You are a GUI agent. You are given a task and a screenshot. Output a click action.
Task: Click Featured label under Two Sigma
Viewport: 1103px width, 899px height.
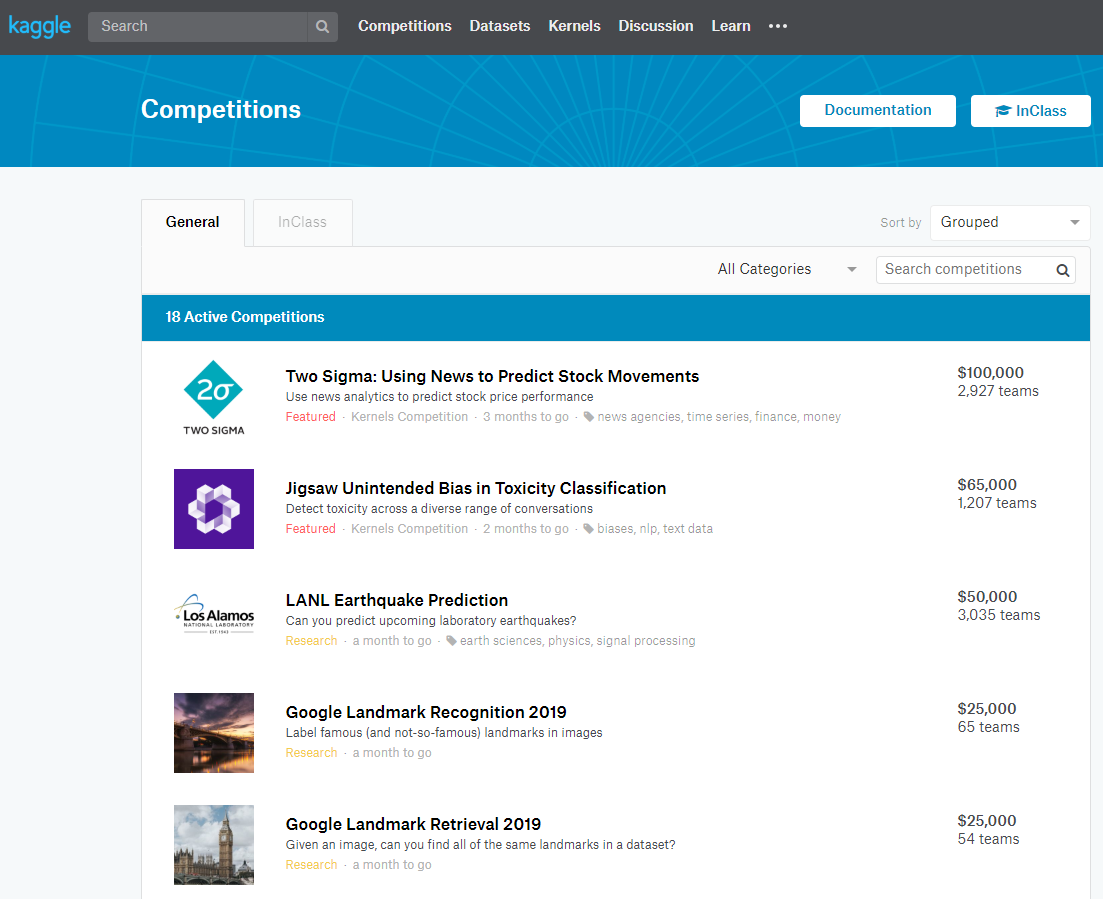[310, 416]
